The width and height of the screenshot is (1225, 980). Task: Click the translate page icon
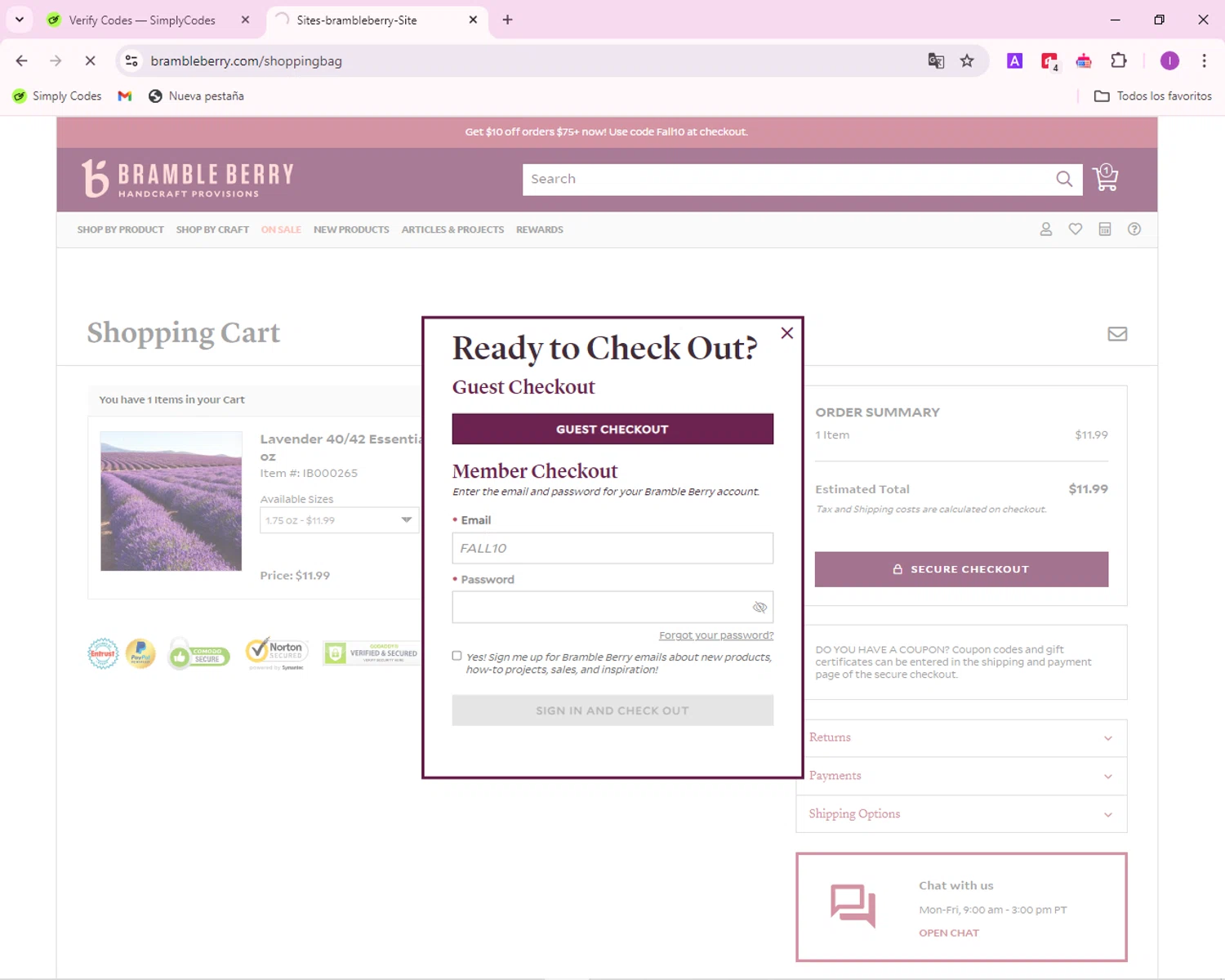(x=936, y=60)
